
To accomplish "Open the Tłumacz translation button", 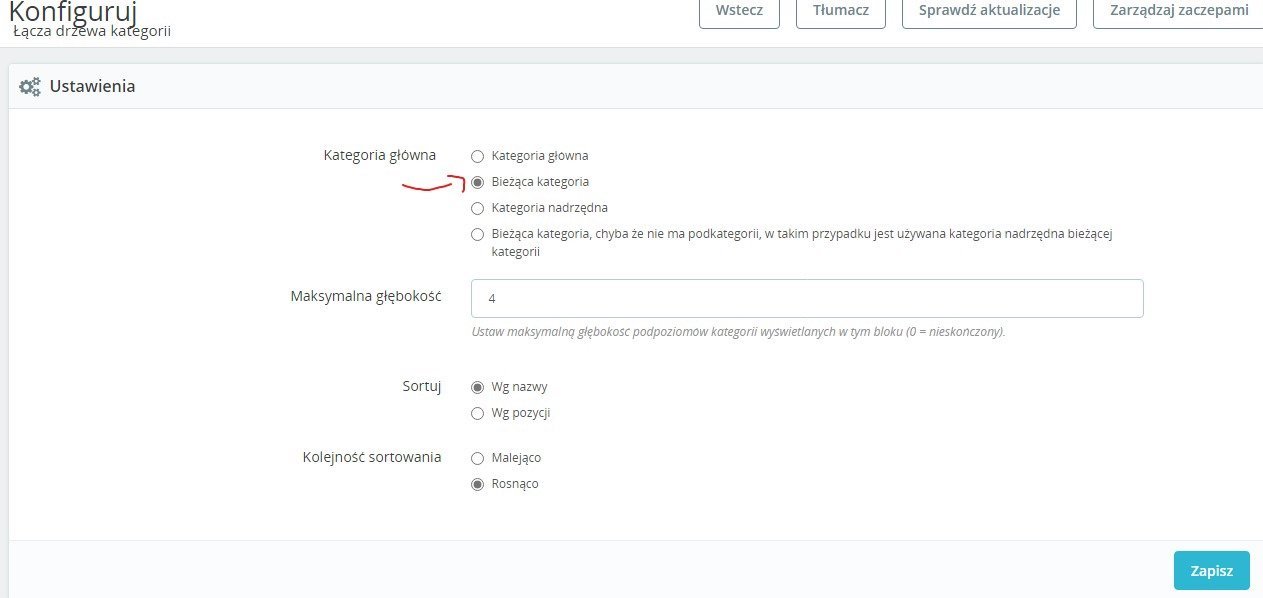I will click(841, 11).
